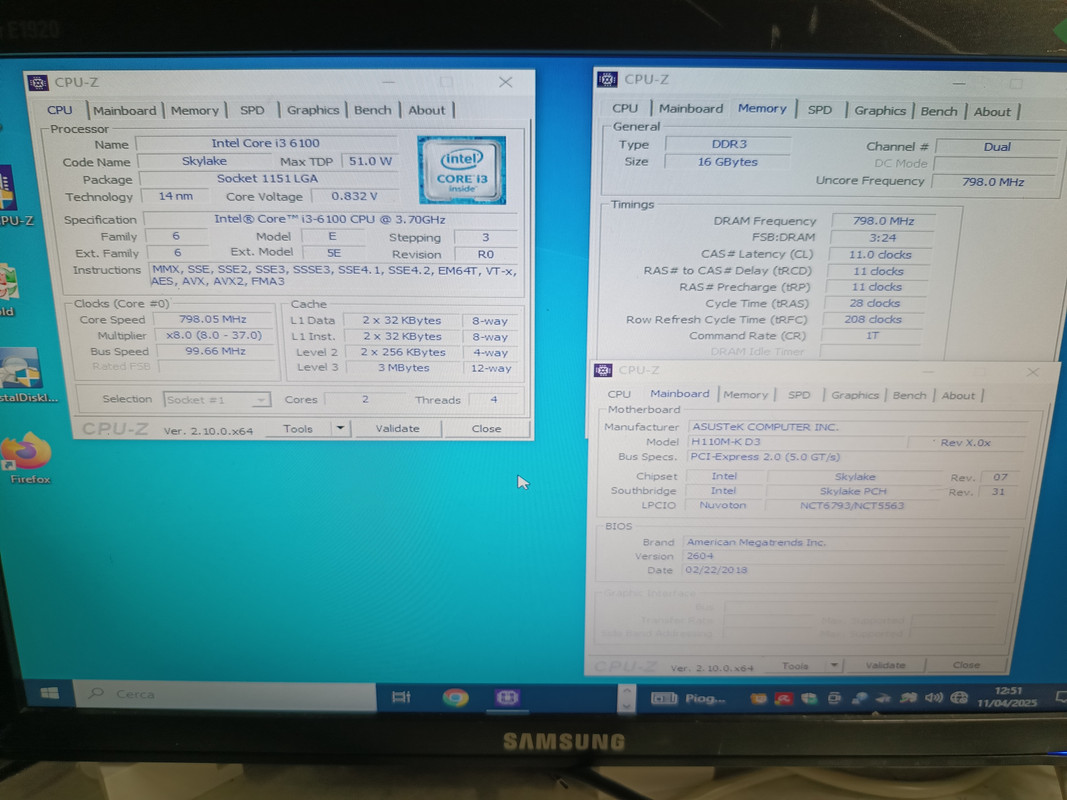Open the SPD tab in the Motherboard window
1067x800 pixels.
(x=799, y=395)
